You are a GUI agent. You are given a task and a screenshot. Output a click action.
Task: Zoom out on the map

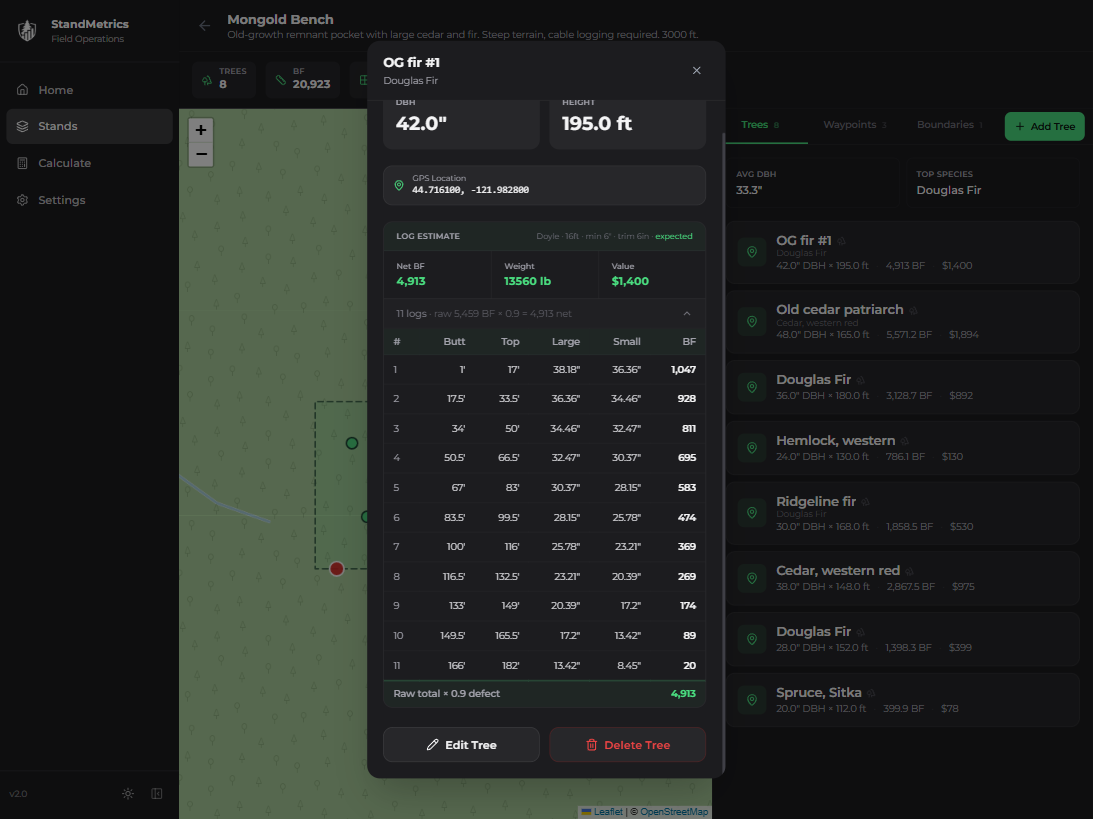pyautogui.click(x=201, y=154)
